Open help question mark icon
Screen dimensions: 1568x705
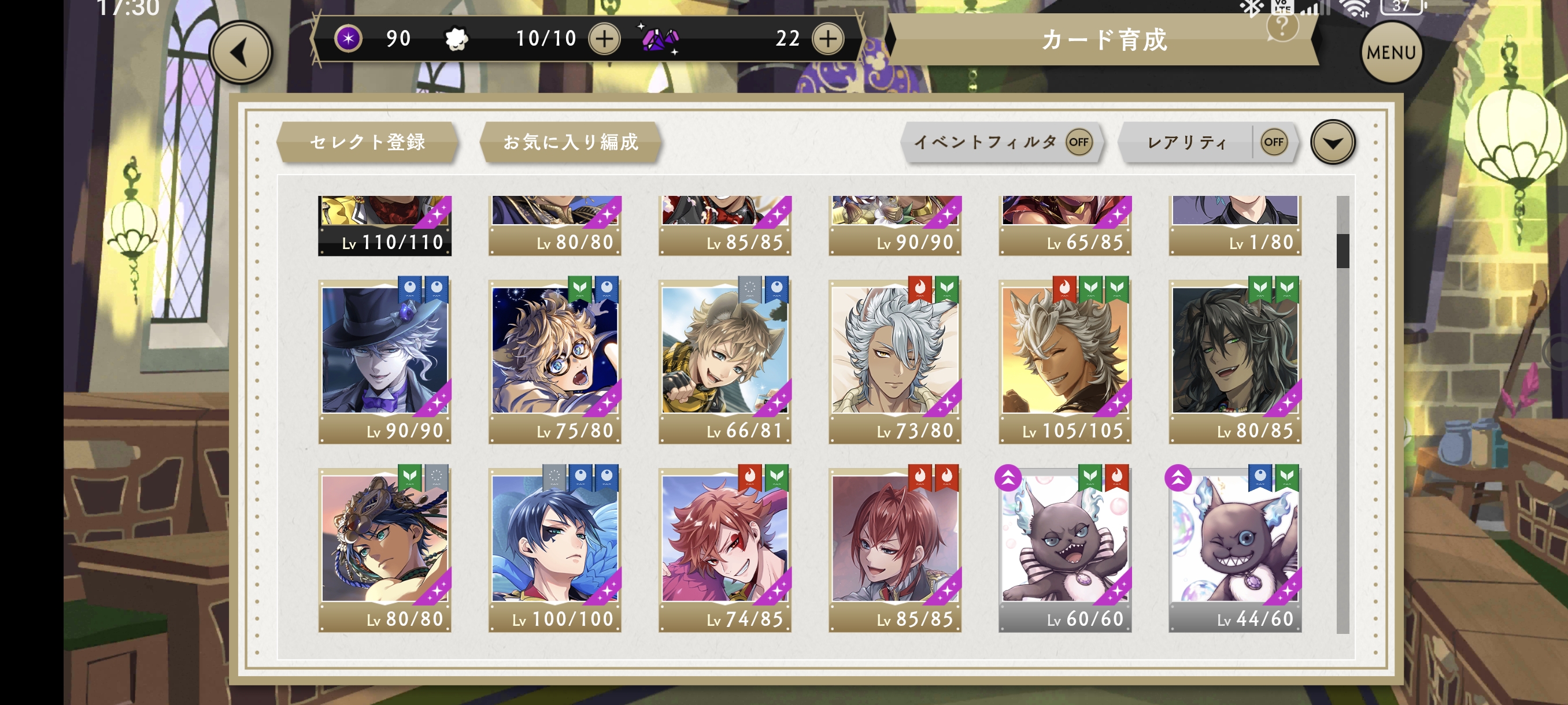click(x=1282, y=27)
